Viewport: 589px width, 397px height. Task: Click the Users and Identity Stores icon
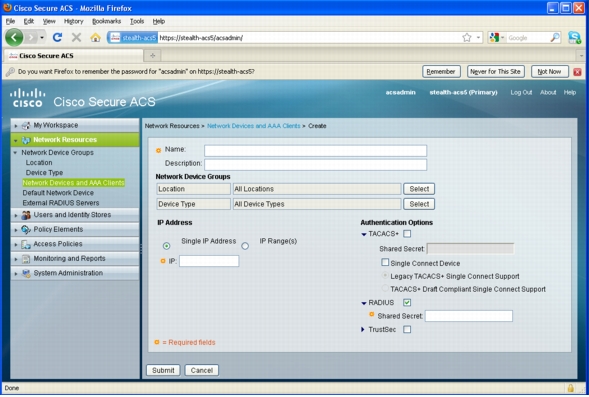point(26,215)
